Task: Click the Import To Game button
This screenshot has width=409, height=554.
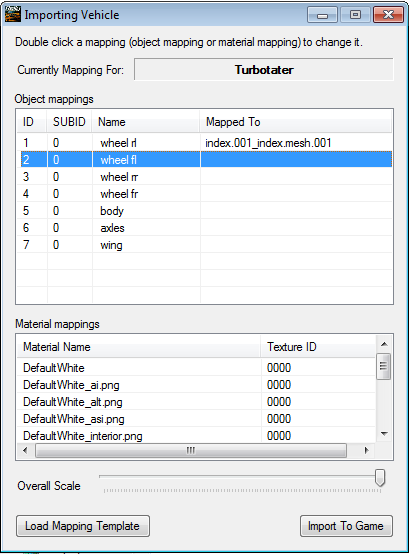Action: pos(346,526)
